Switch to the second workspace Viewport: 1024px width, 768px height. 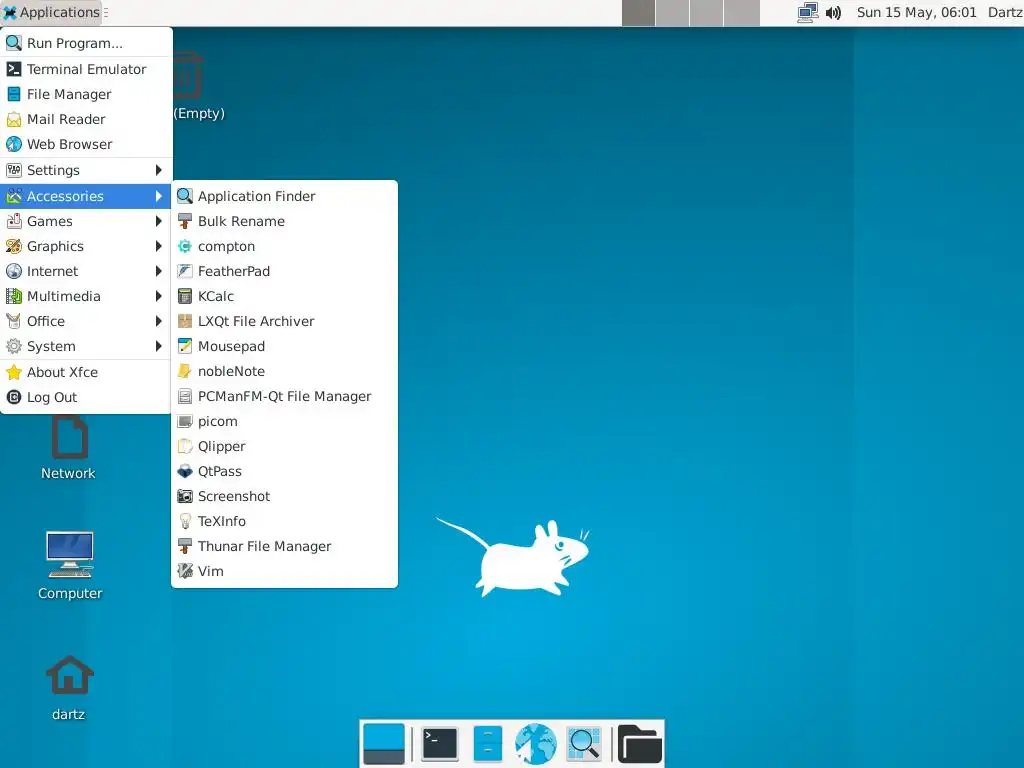(x=673, y=13)
